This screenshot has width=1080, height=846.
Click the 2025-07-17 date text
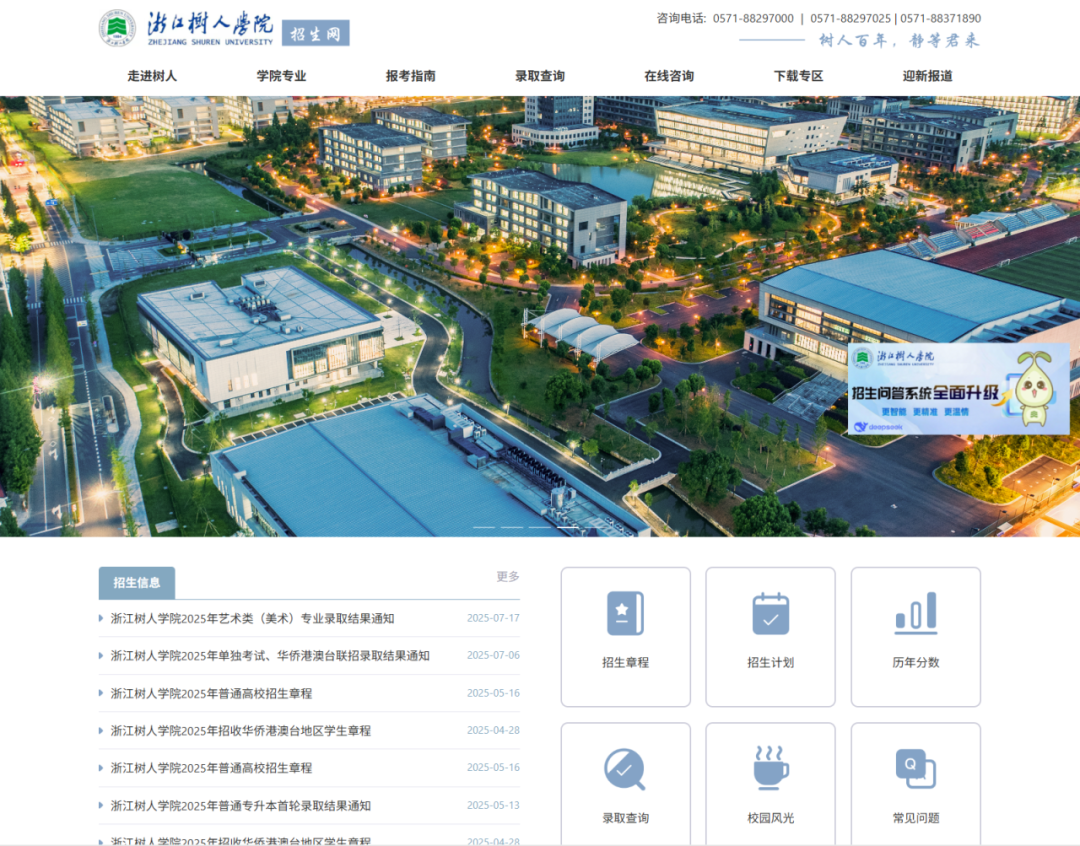[493, 618]
